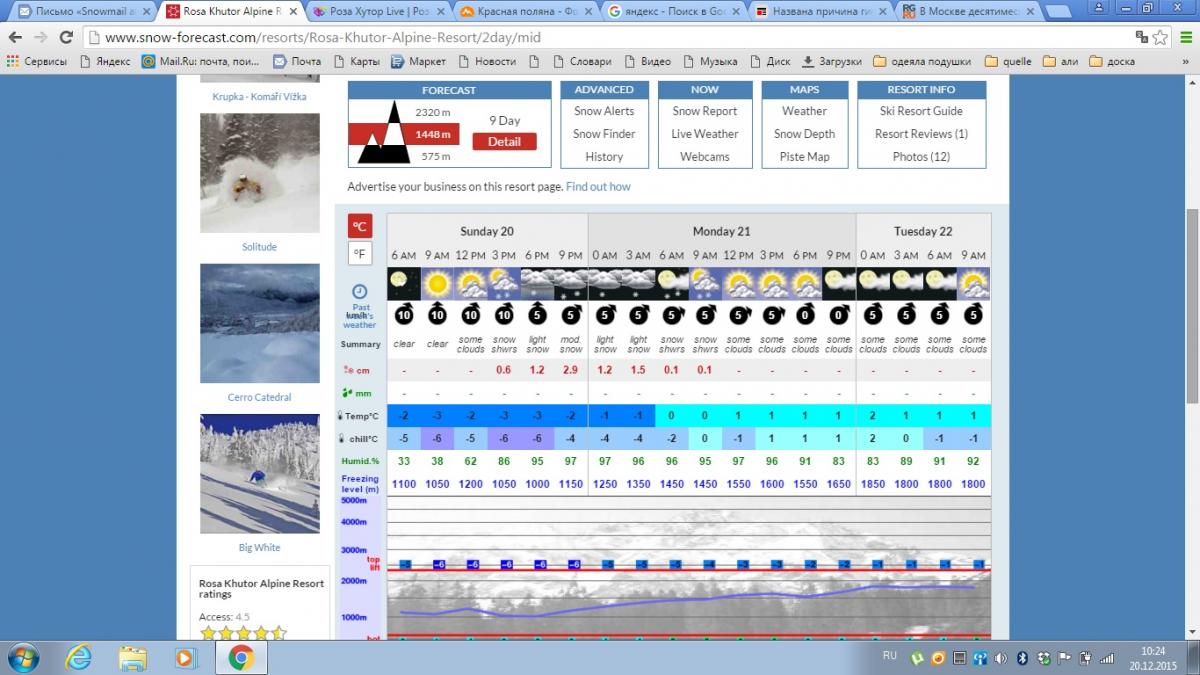This screenshot has width=1200, height=675.
Task: Expand the доска bookmarks folder
Action: pos(1112,61)
